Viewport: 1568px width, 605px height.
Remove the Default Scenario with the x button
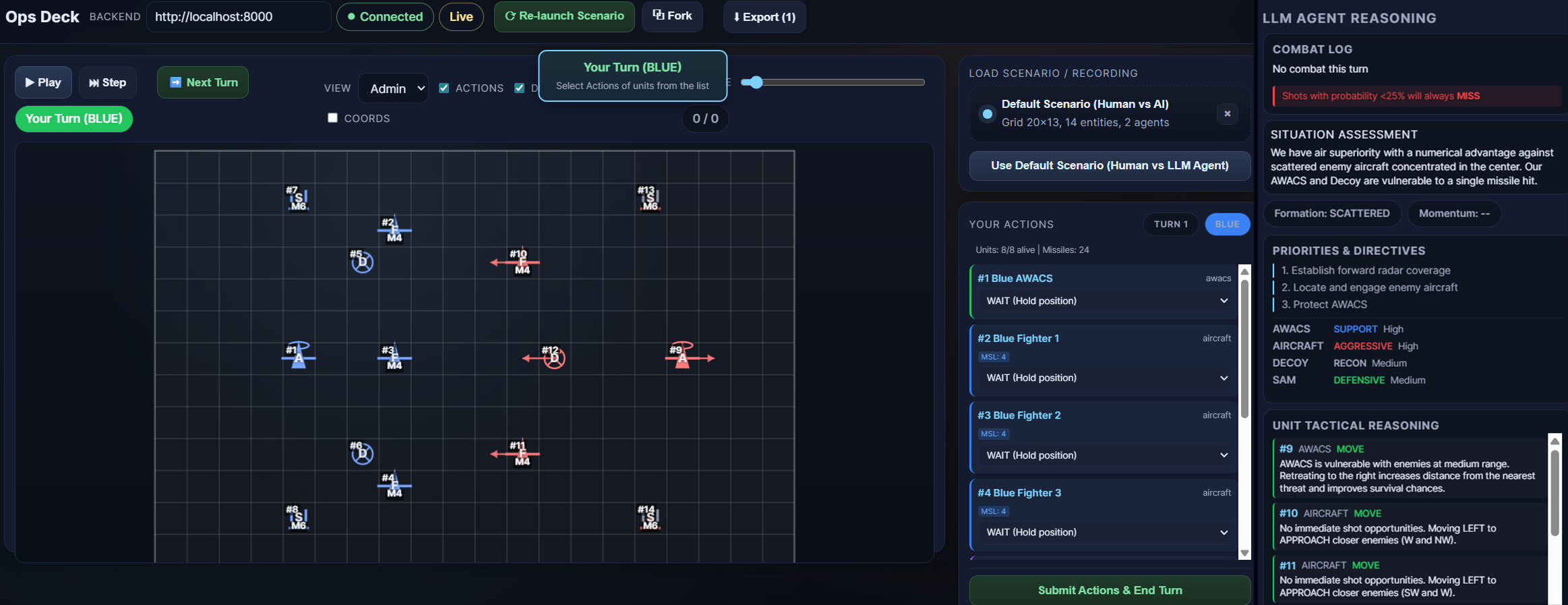tap(1228, 114)
